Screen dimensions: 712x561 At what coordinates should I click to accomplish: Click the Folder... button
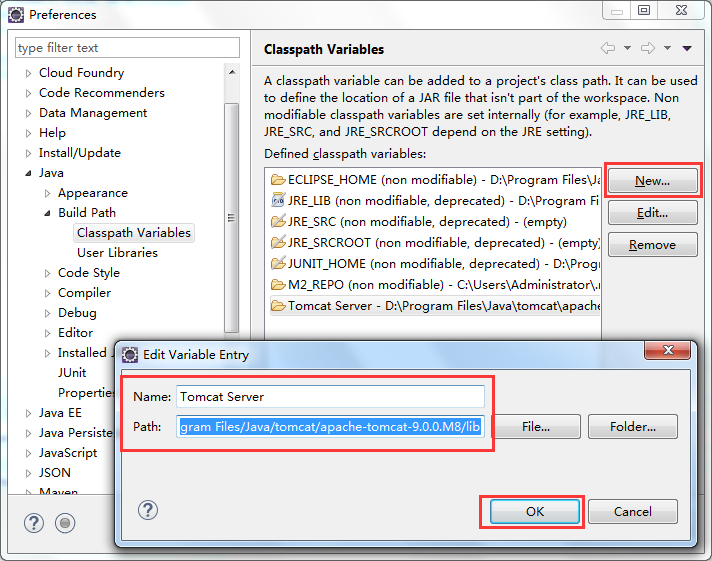(x=632, y=427)
